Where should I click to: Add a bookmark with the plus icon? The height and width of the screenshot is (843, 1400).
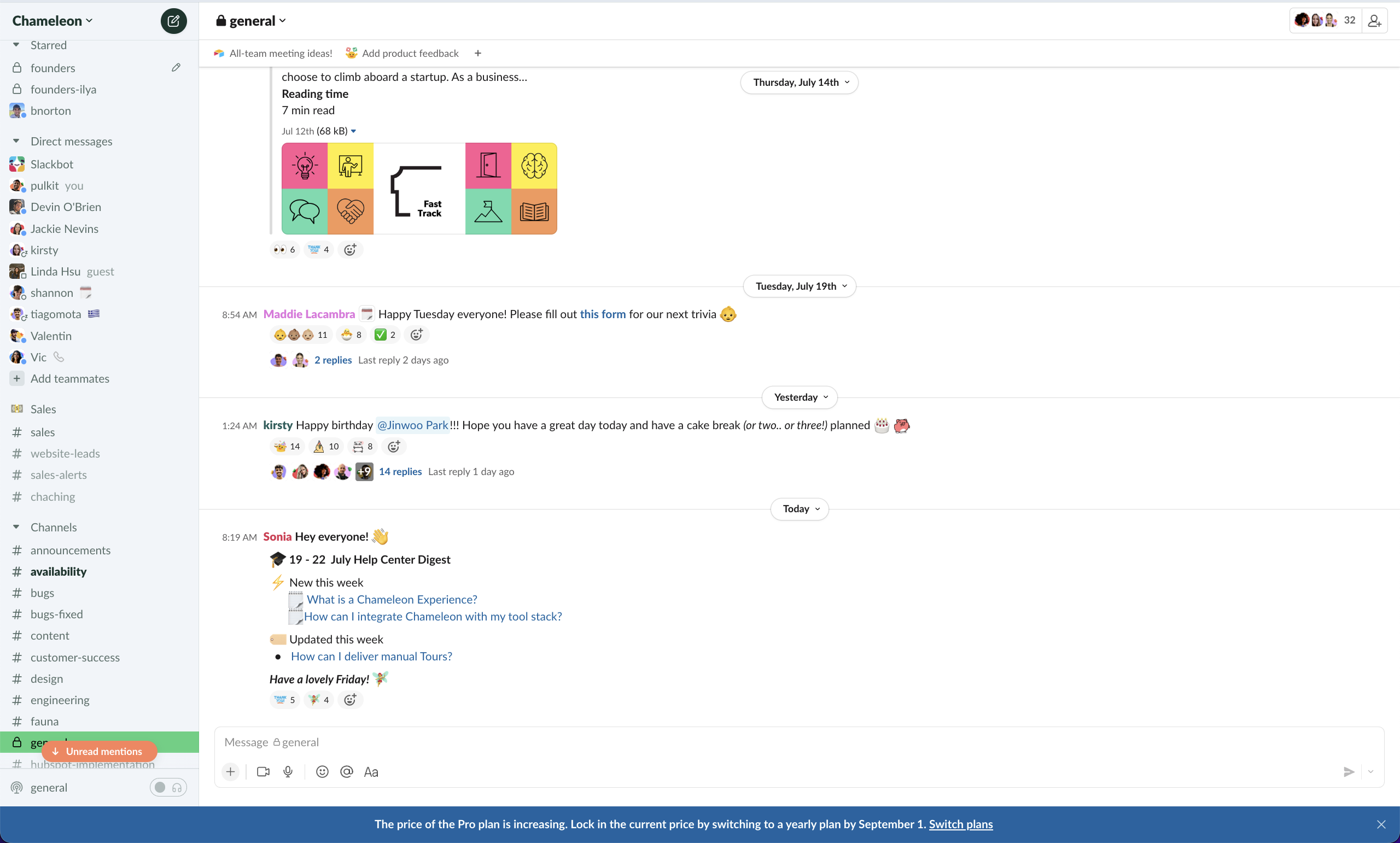[x=478, y=54]
